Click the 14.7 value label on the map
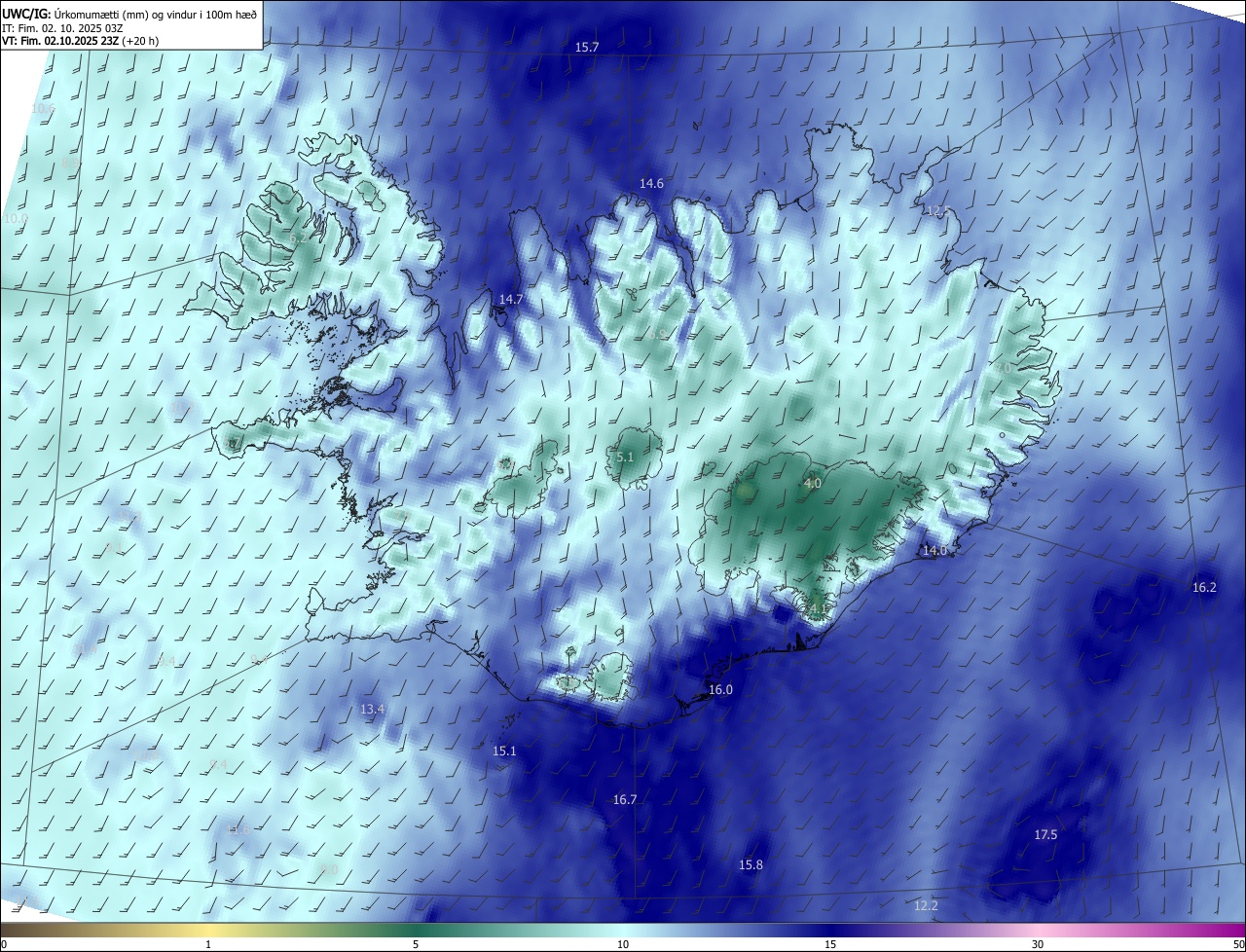The height and width of the screenshot is (952, 1246). point(511,300)
